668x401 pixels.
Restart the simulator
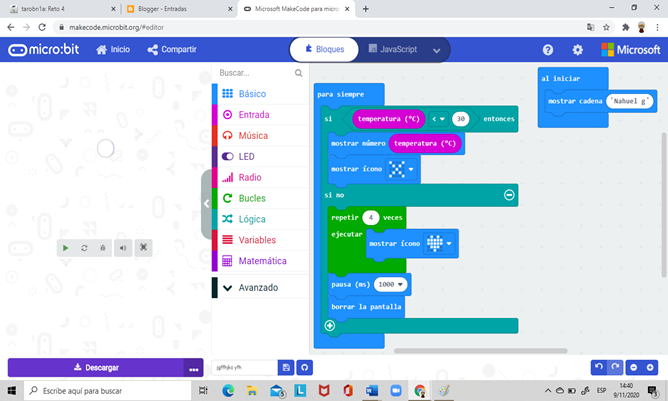pos(84,248)
